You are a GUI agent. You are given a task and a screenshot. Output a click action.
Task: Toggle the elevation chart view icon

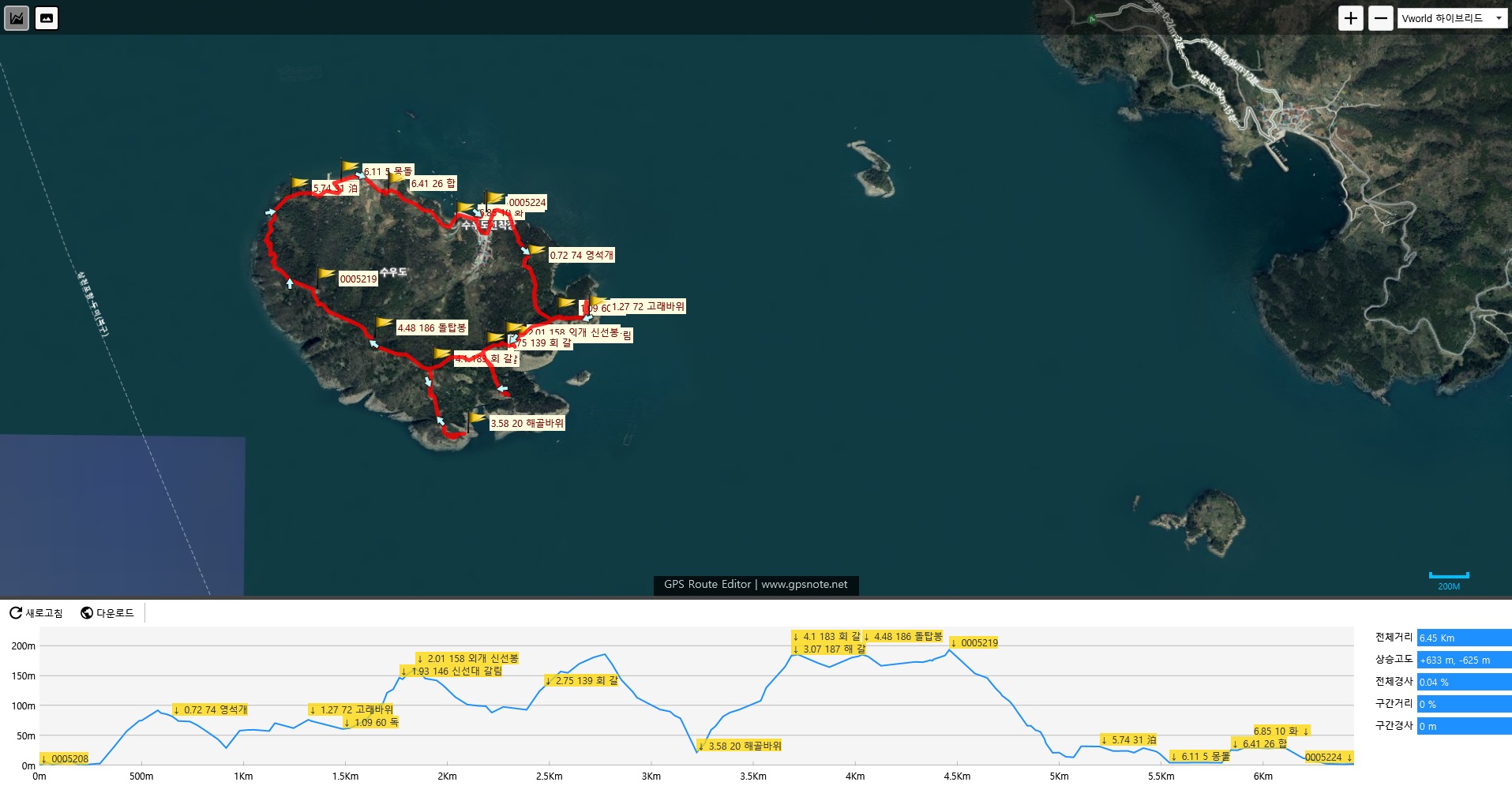[x=17, y=18]
